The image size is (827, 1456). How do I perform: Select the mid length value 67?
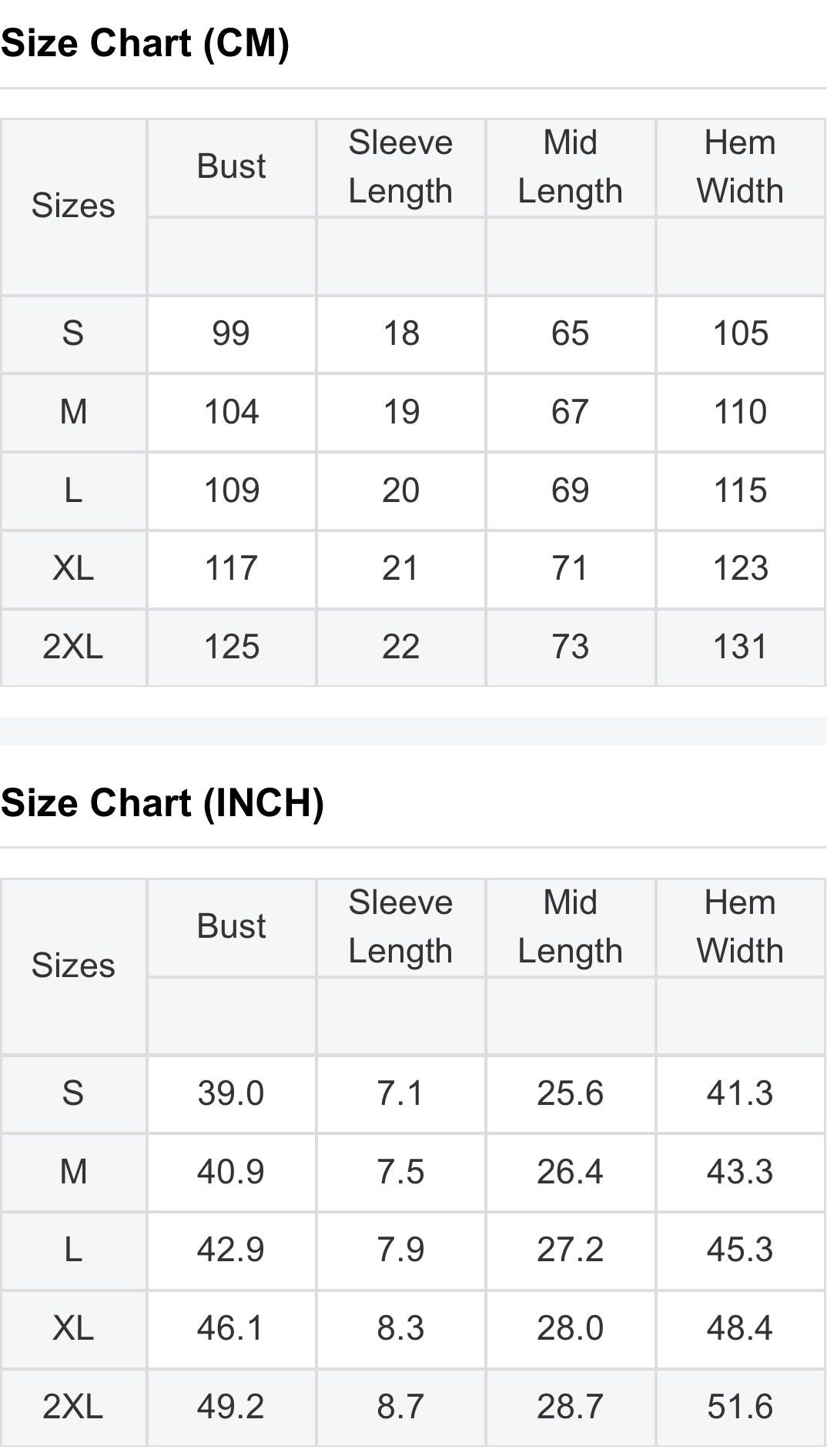570,412
